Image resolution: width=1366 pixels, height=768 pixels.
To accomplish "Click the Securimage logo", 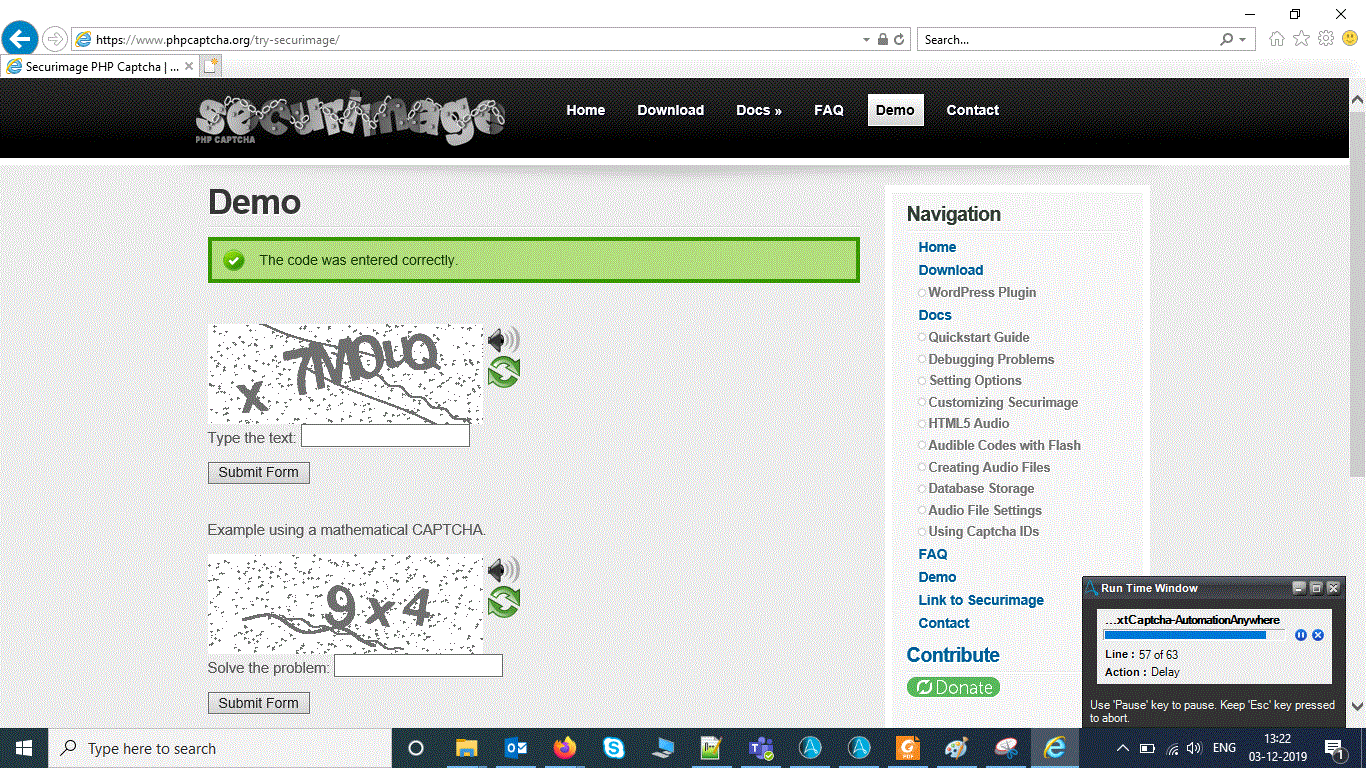I will (x=350, y=118).
